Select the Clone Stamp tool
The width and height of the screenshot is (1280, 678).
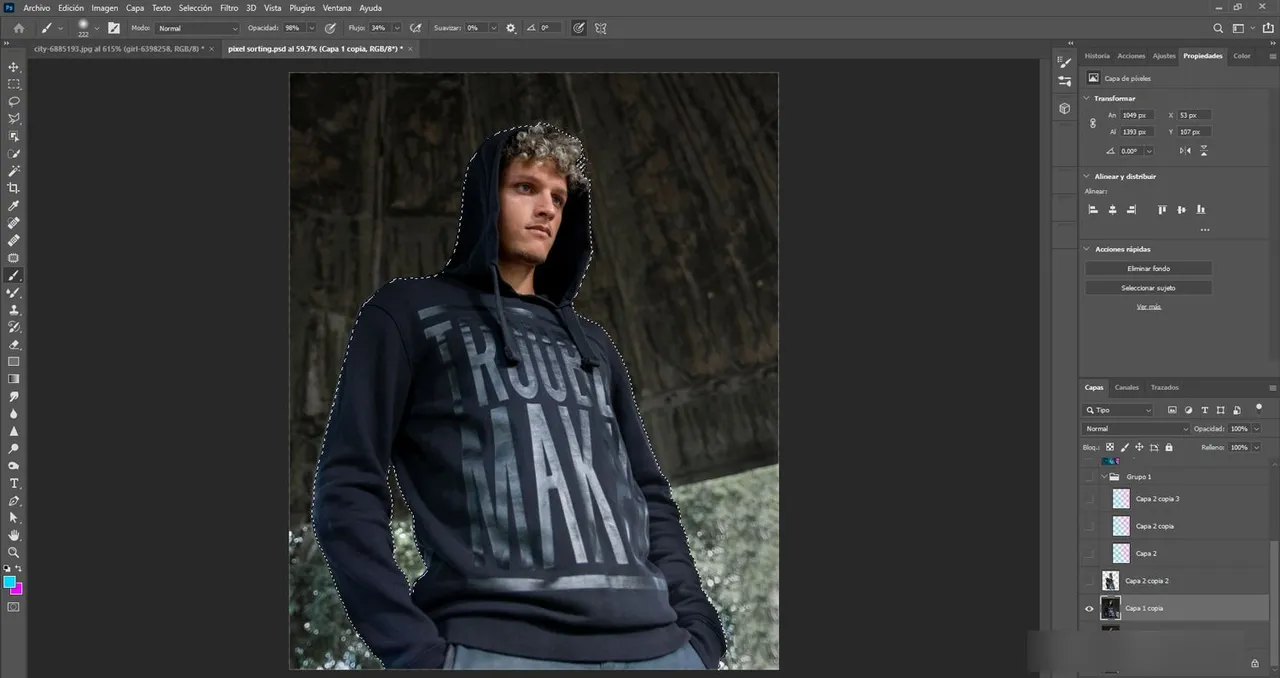(x=14, y=310)
